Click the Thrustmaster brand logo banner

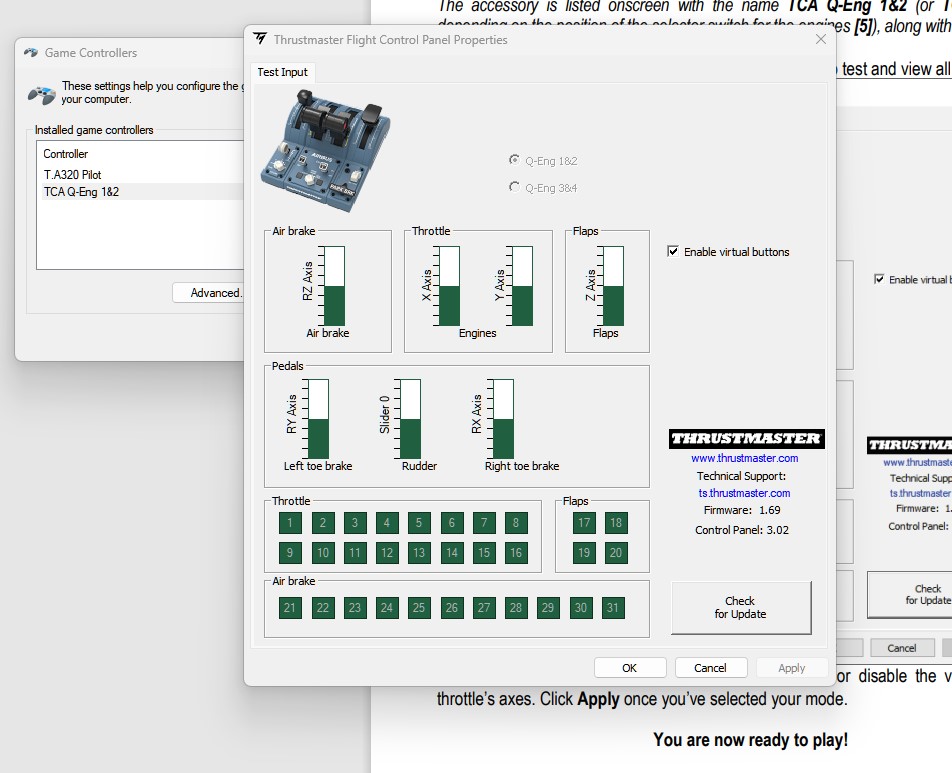(x=745, y=439)
